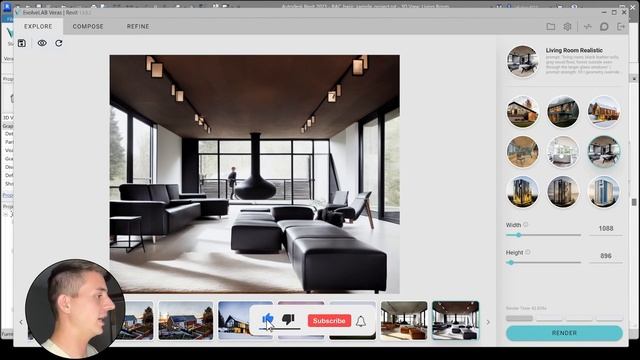Select the second tower preset in bottom row

click(x=563, y=192)
